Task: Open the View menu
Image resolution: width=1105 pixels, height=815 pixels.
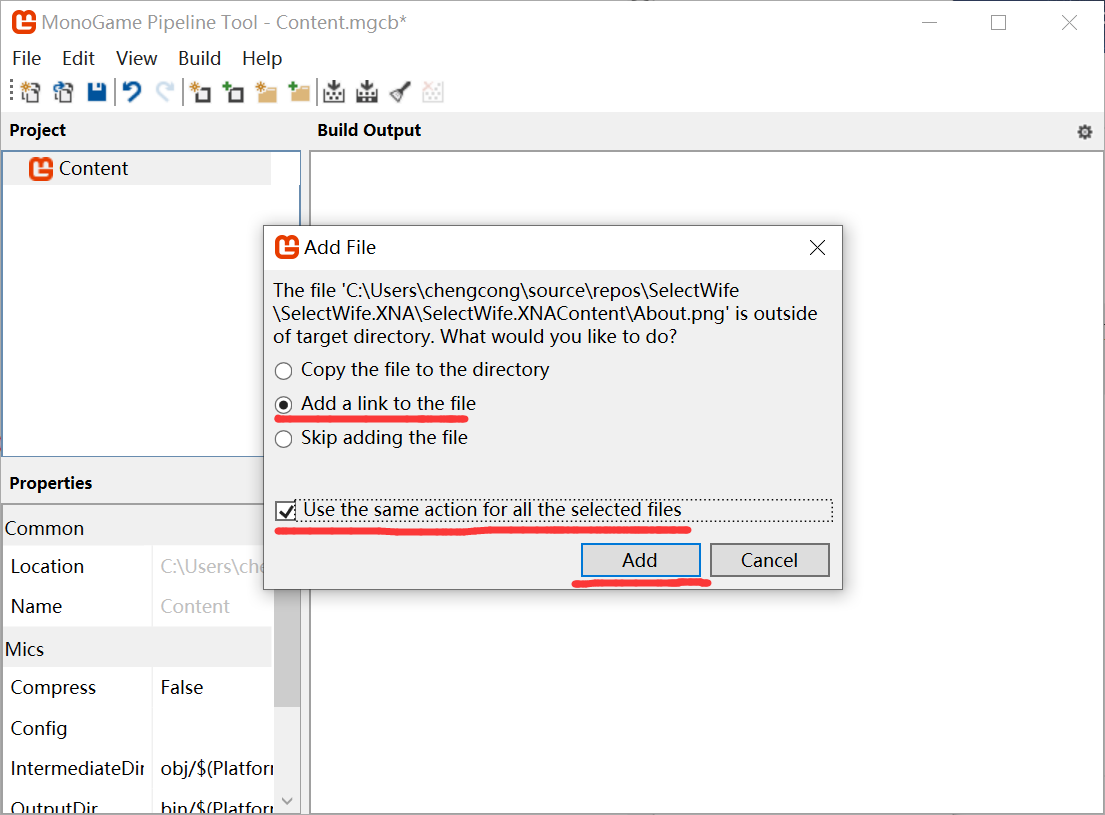Action: 136,59
